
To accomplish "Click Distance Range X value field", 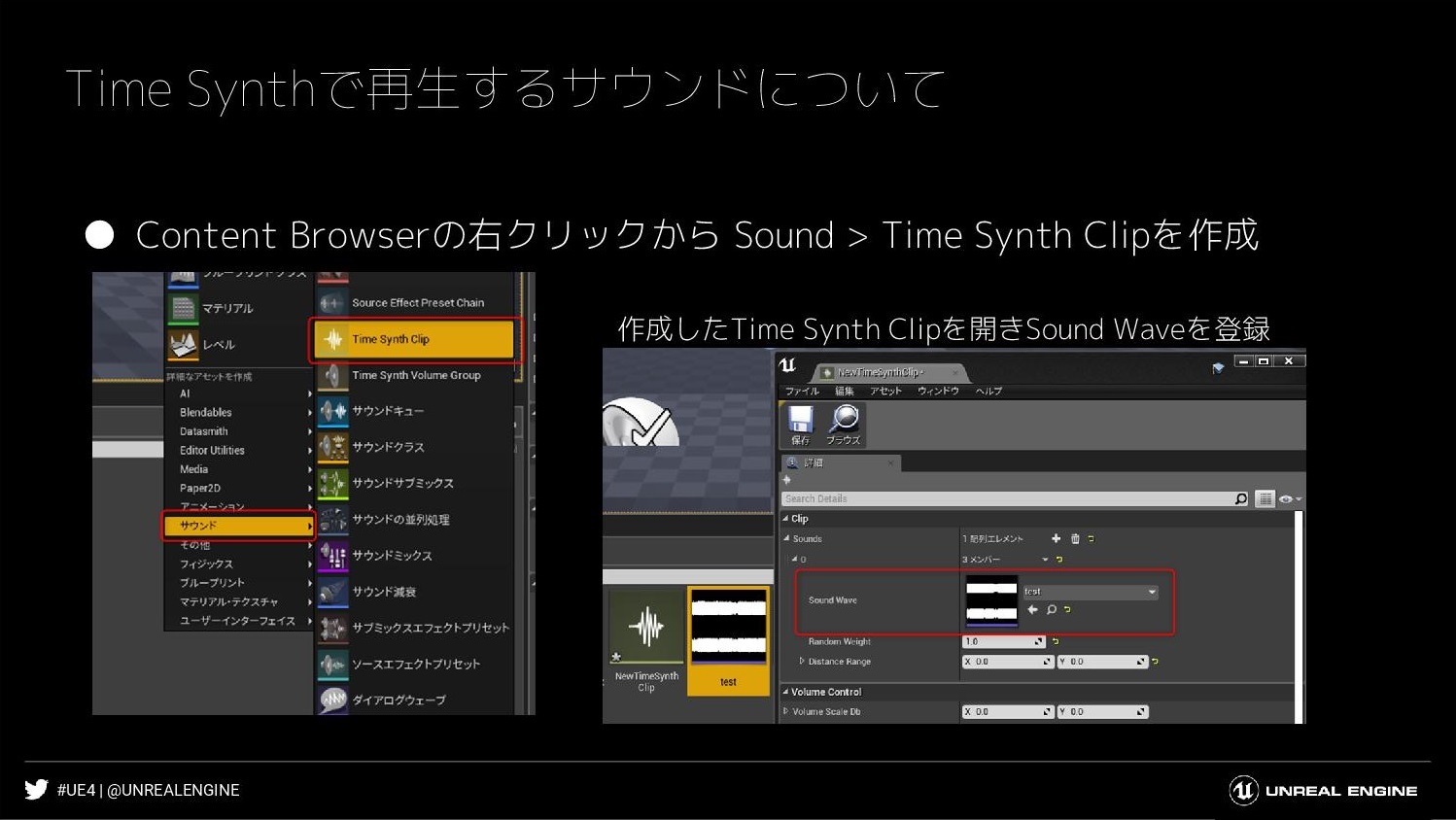I will point(1008,662).
